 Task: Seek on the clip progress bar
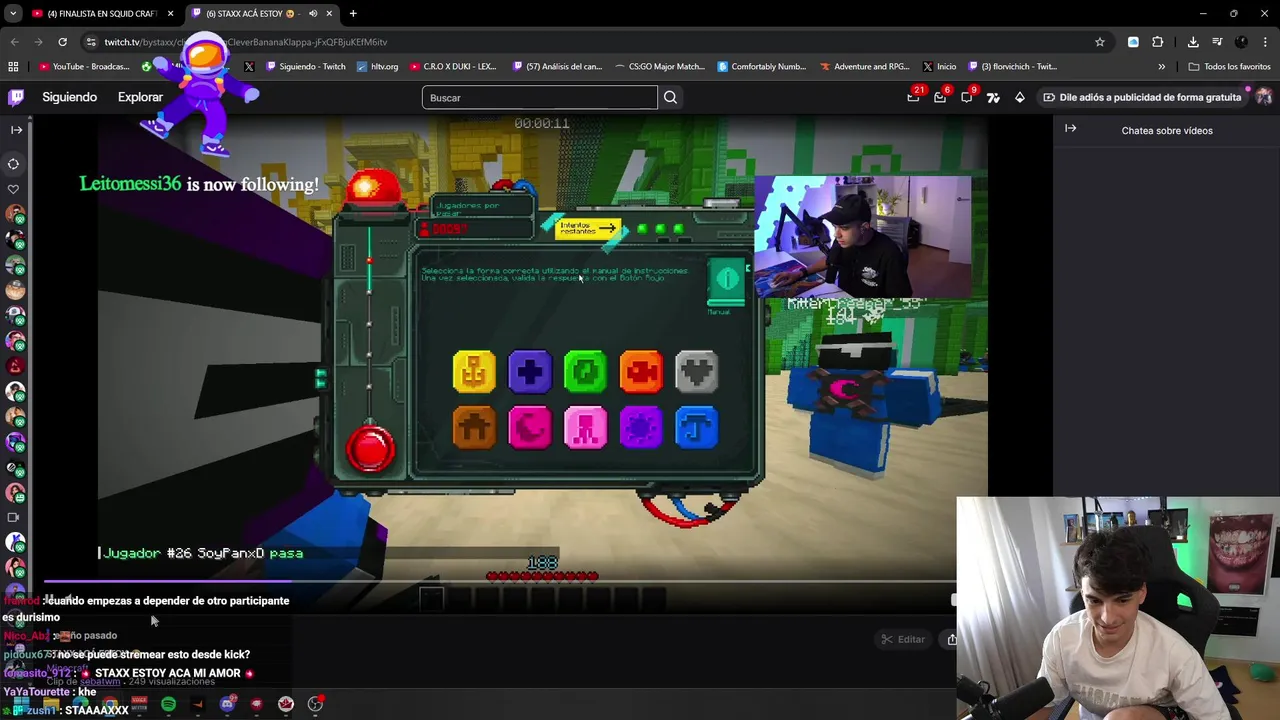[500, 581]
